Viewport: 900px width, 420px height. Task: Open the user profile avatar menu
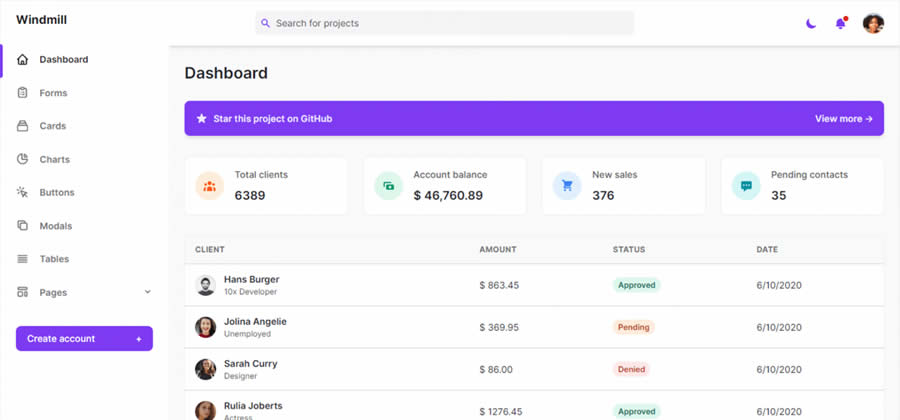(873, 23)
